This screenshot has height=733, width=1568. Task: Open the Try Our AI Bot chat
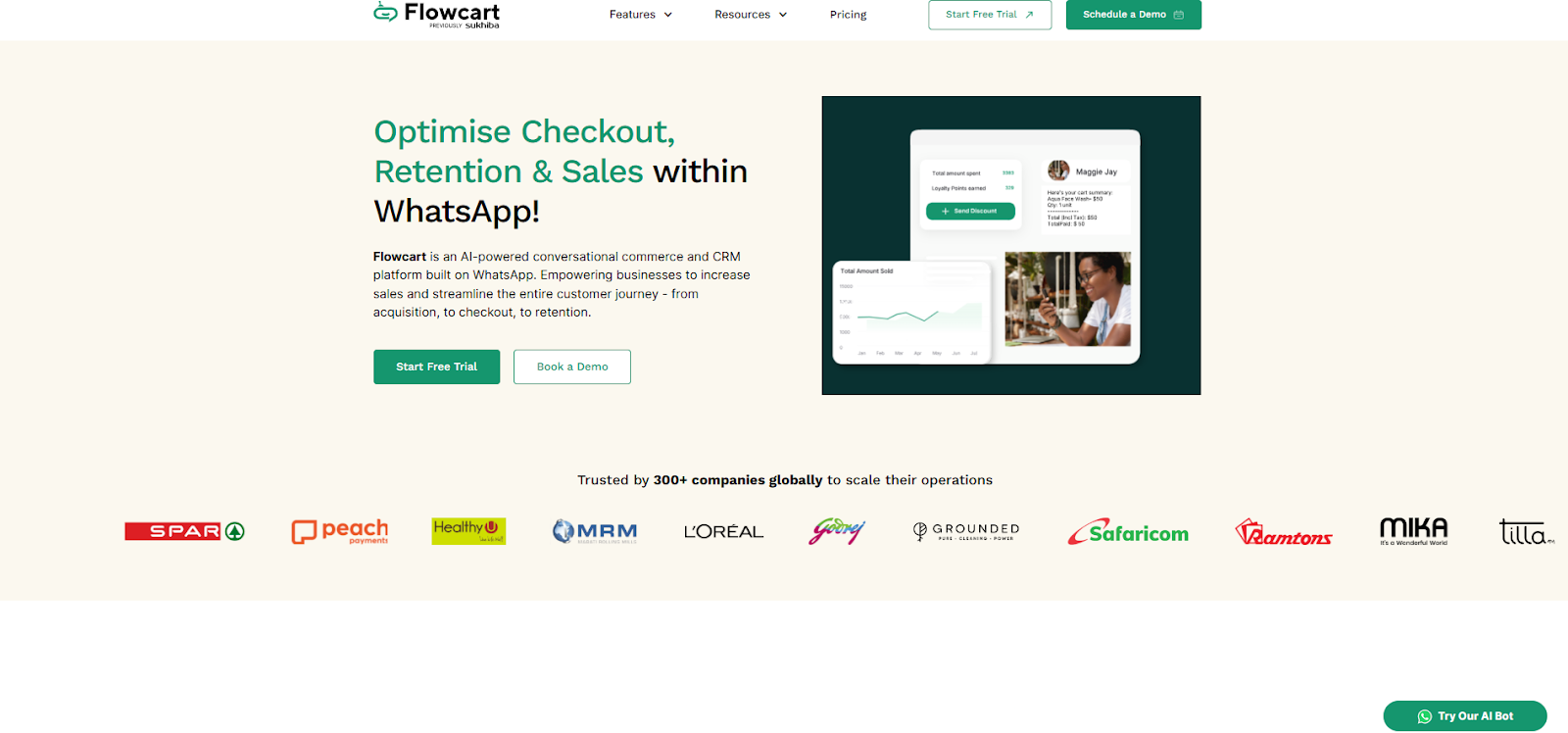1465,716
